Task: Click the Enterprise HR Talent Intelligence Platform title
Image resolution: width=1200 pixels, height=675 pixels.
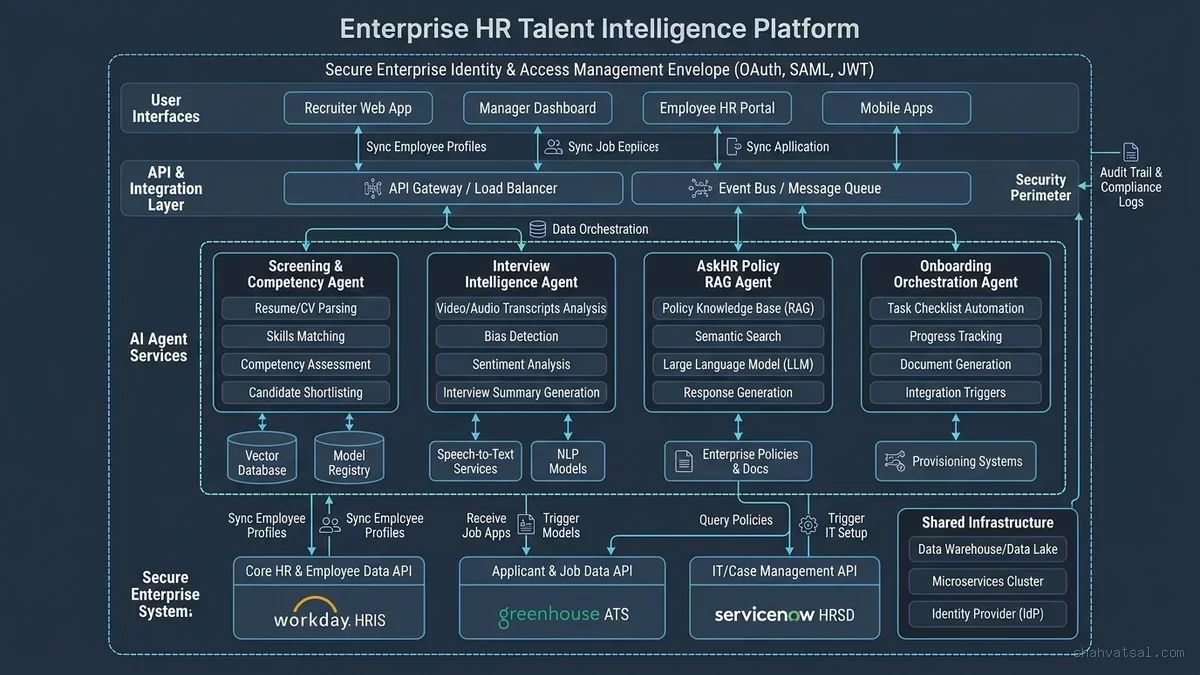Action: click(x=599, y=28)
